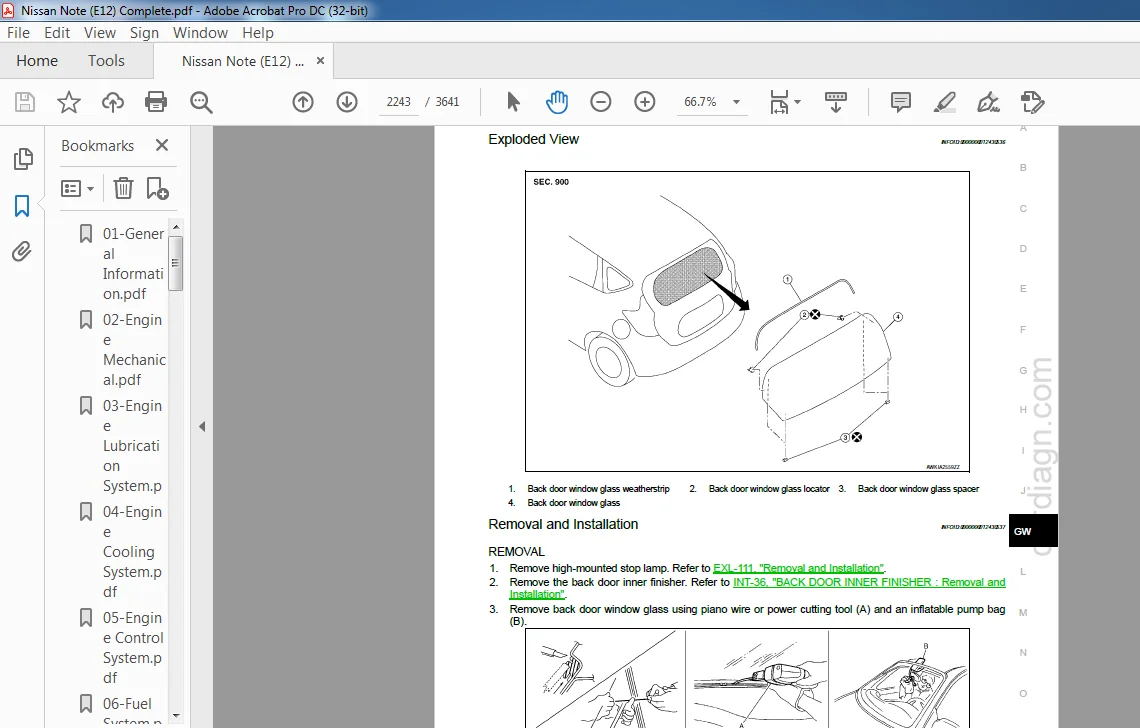Open the bookmark options dropdown
1140x728 pixels.
pos(77,189)
